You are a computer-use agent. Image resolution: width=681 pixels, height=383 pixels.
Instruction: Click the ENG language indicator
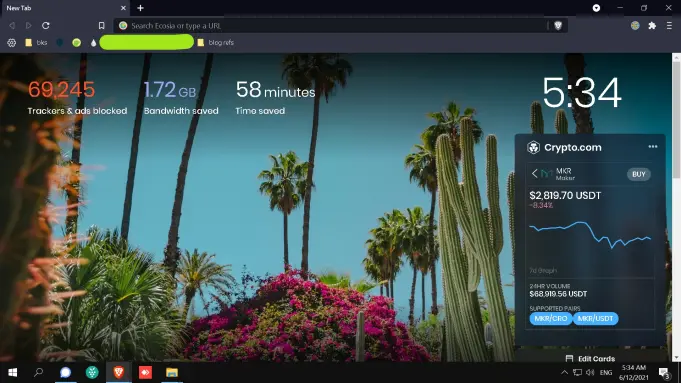606,373
